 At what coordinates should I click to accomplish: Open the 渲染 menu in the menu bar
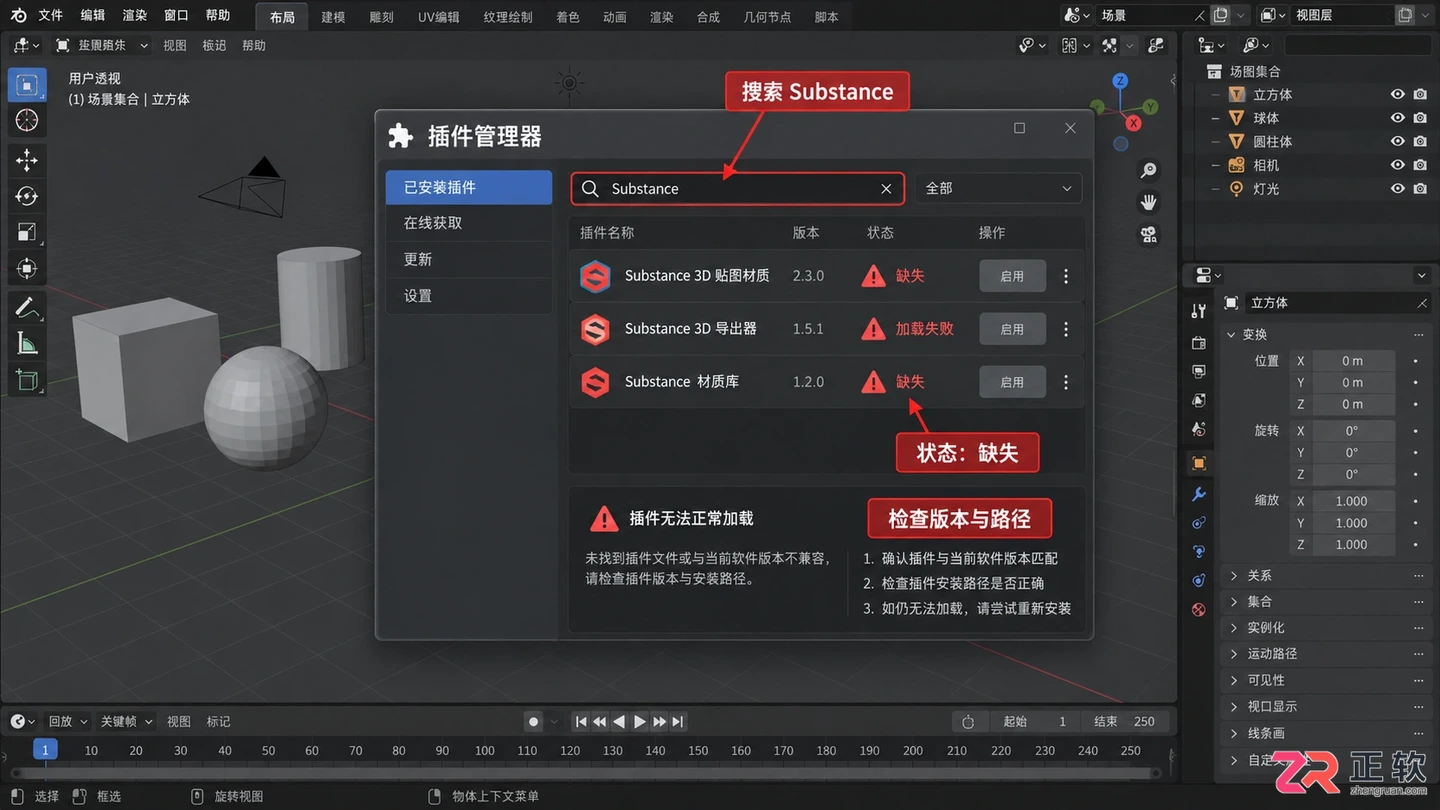[x=134, y=16]
